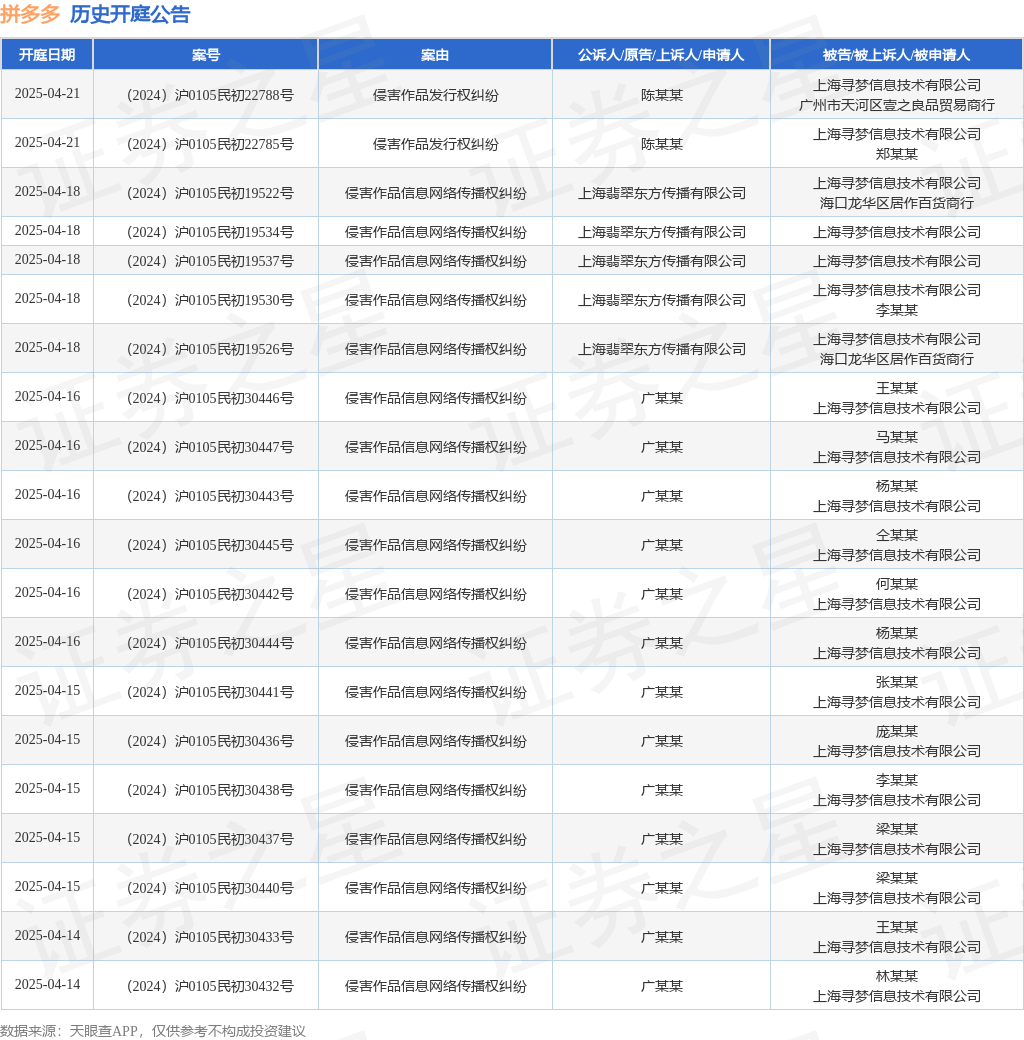Click date 2025-04-21 in the 22788号 row
This screenshot has width=1024, height=1040.
(47, 94)
